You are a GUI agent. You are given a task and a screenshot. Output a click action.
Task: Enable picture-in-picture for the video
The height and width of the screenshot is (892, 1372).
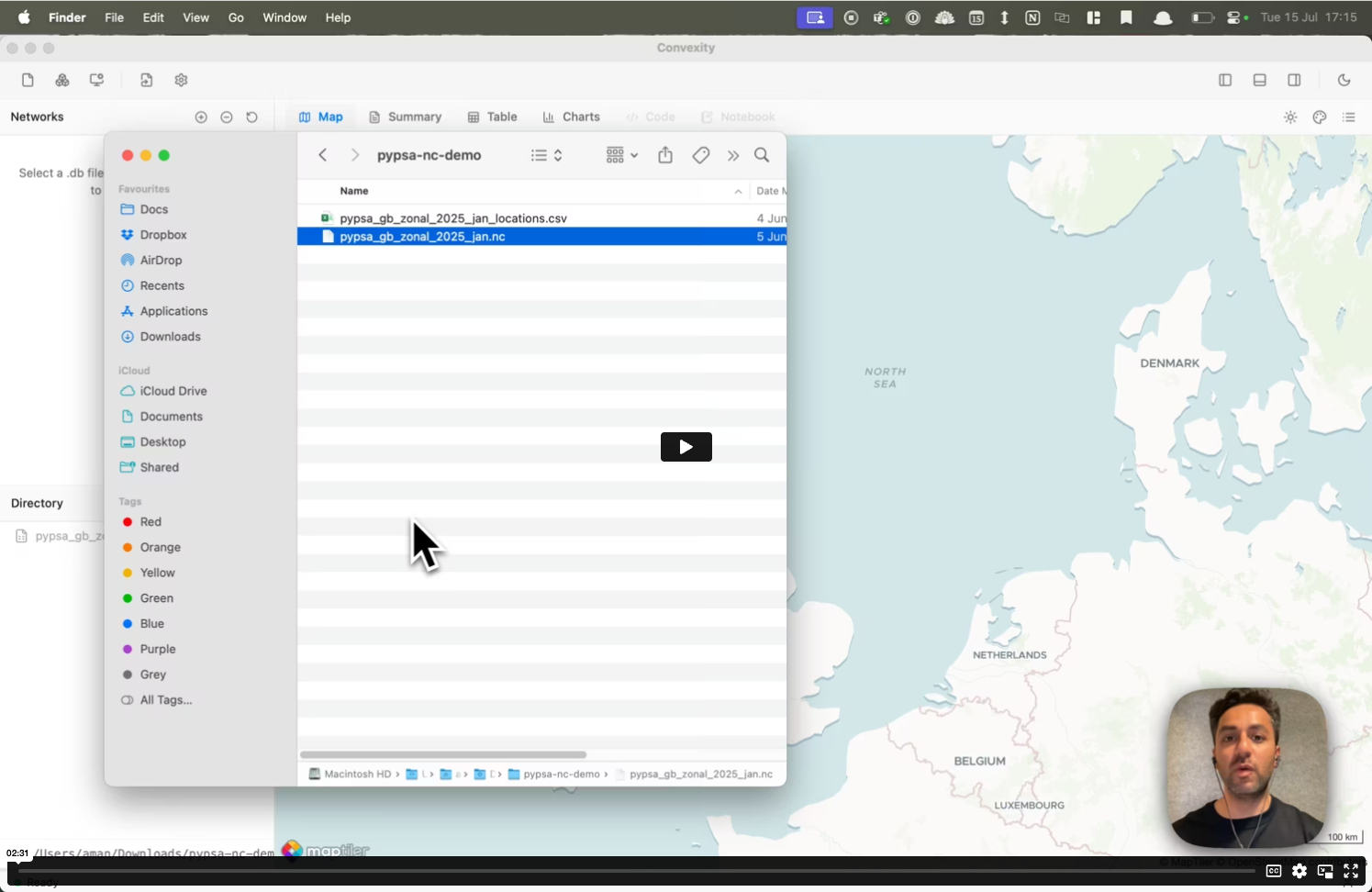point(1325,871)
